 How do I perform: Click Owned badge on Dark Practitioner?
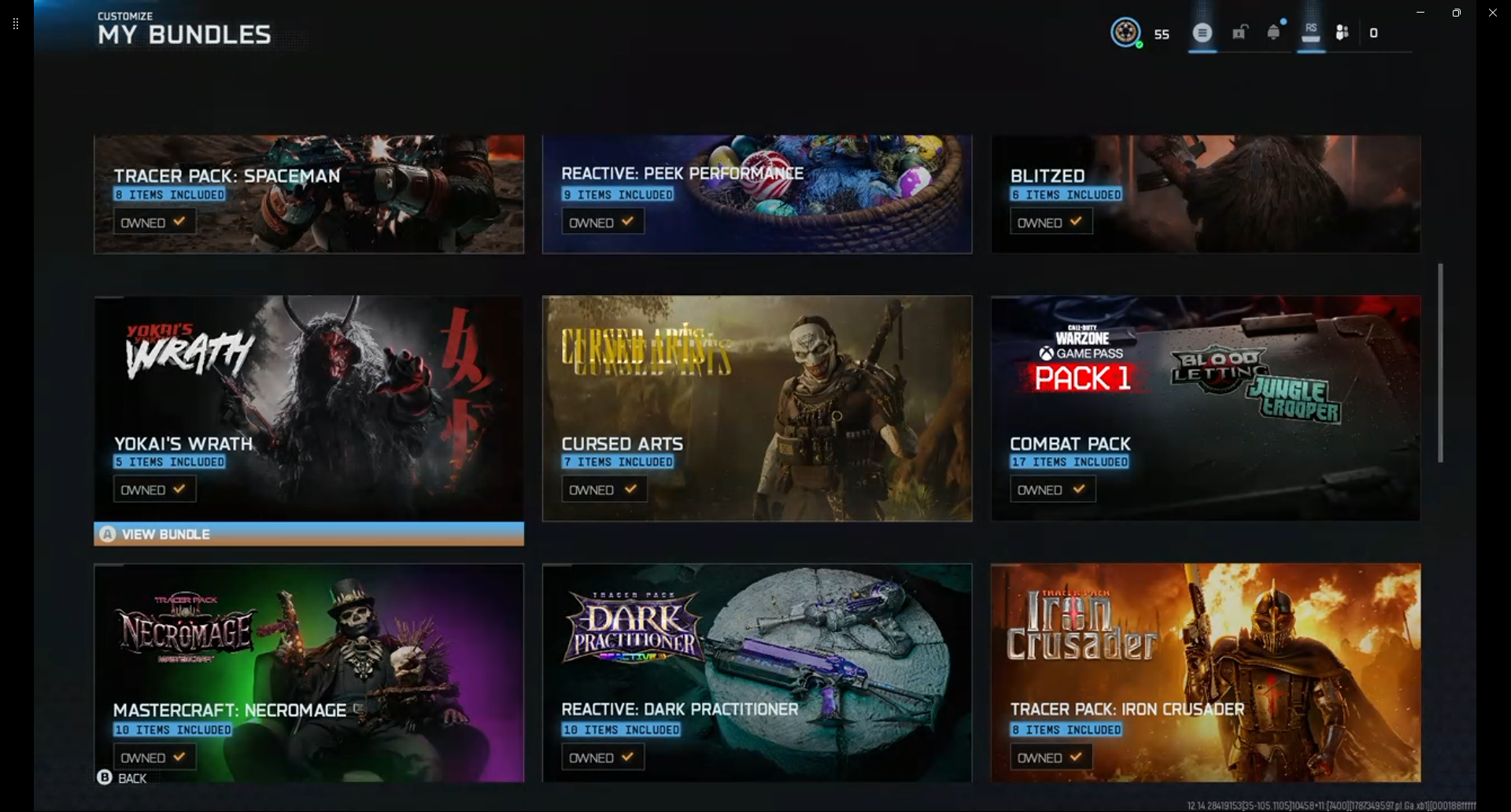[603, 758]
